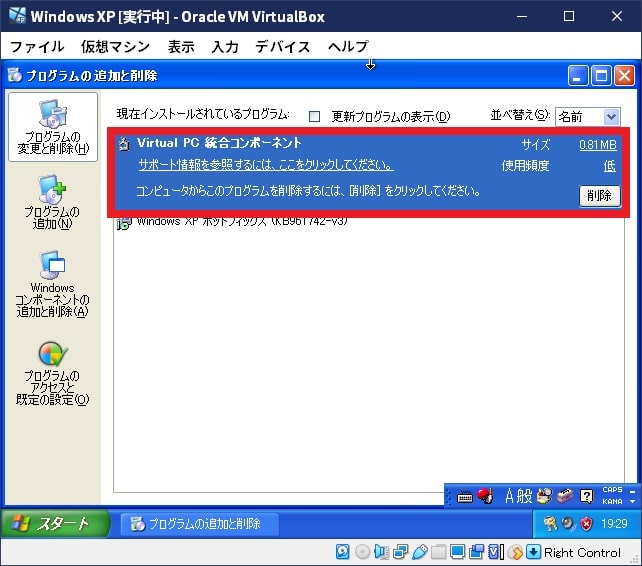Click the スタート button
Viewport: 642px width, 566px height.
tap(55, 523)
